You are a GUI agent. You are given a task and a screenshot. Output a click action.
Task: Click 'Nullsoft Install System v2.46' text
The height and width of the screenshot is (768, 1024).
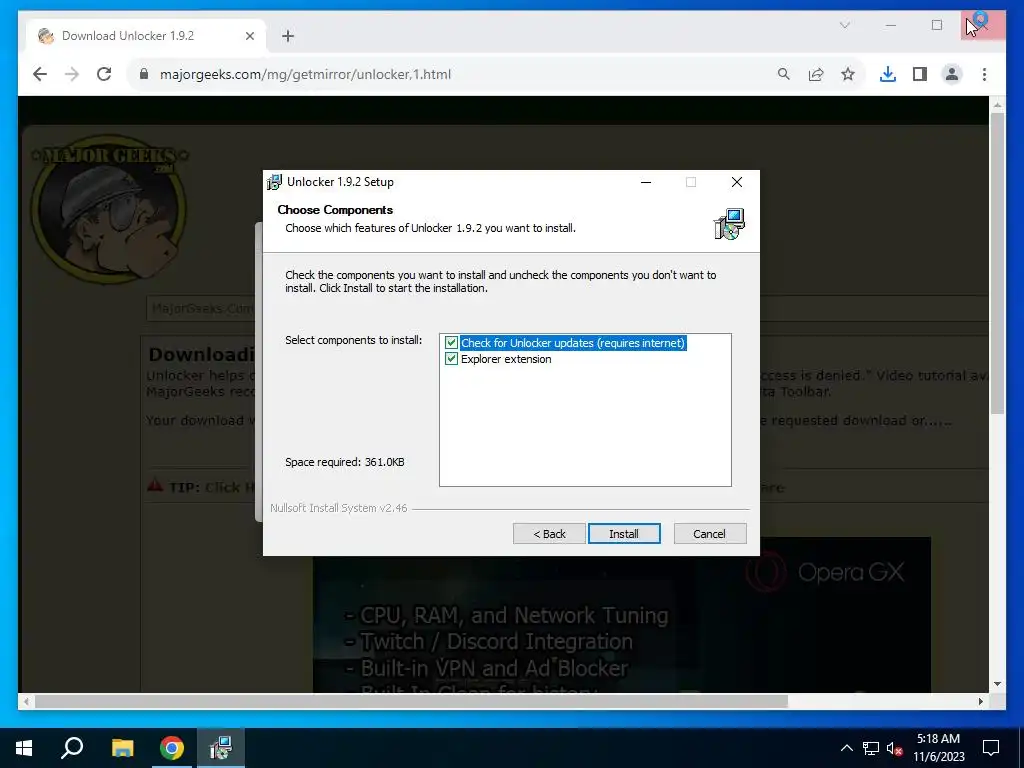click(x=339, y=508)
